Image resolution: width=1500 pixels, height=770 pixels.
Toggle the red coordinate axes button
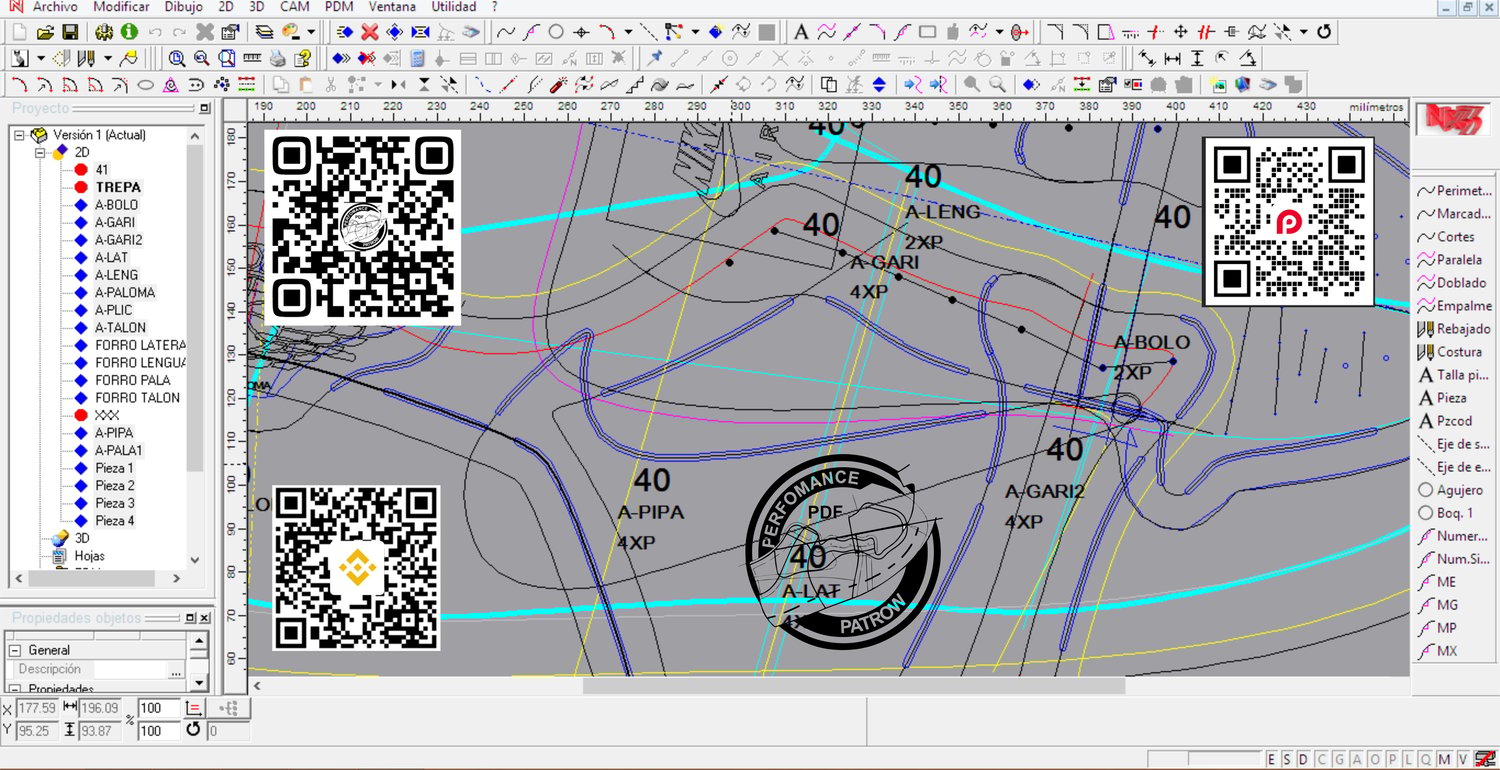[x=195, y=708]
